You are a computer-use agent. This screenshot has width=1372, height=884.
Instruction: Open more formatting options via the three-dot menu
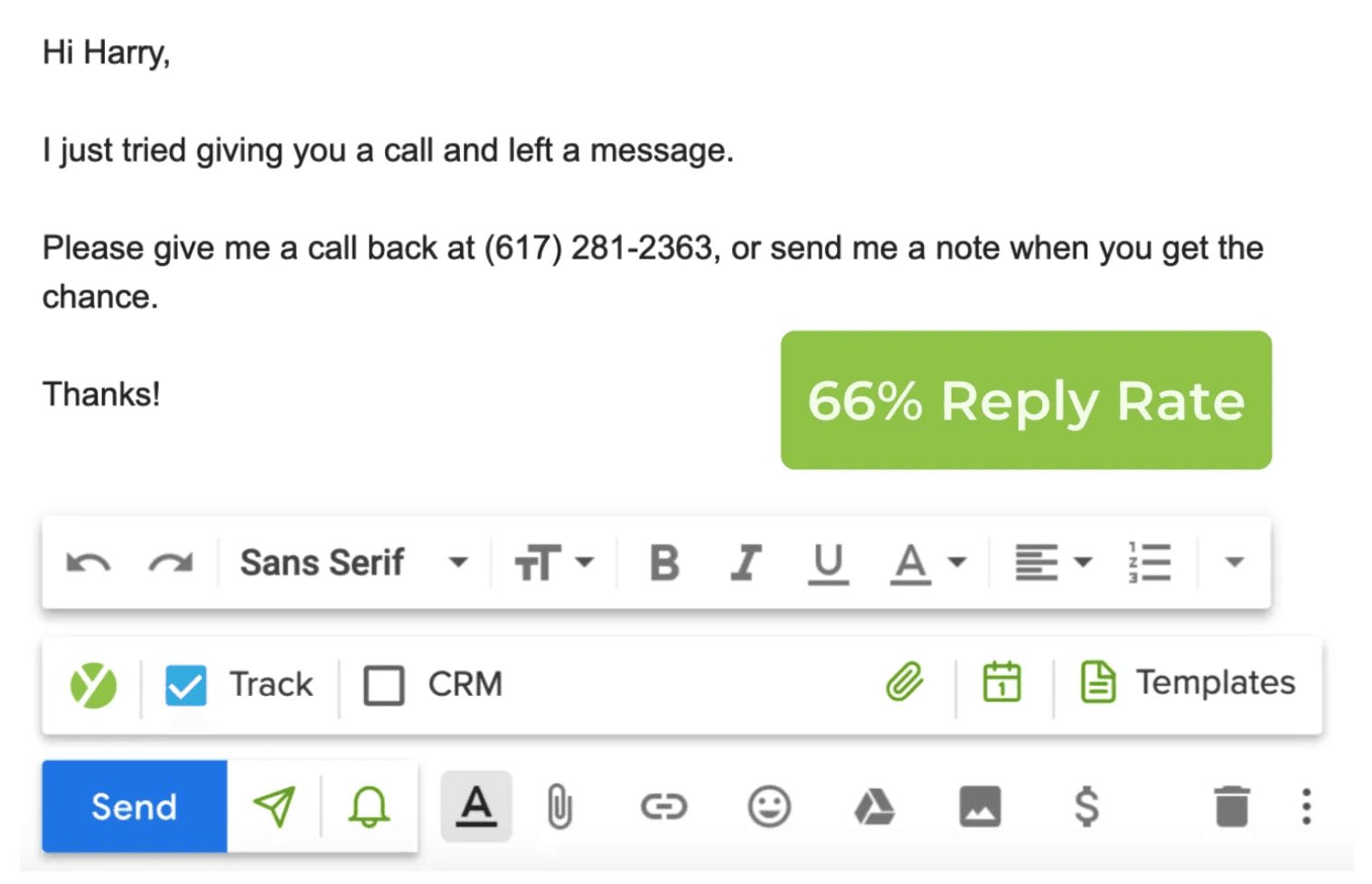pos(1305,806)
